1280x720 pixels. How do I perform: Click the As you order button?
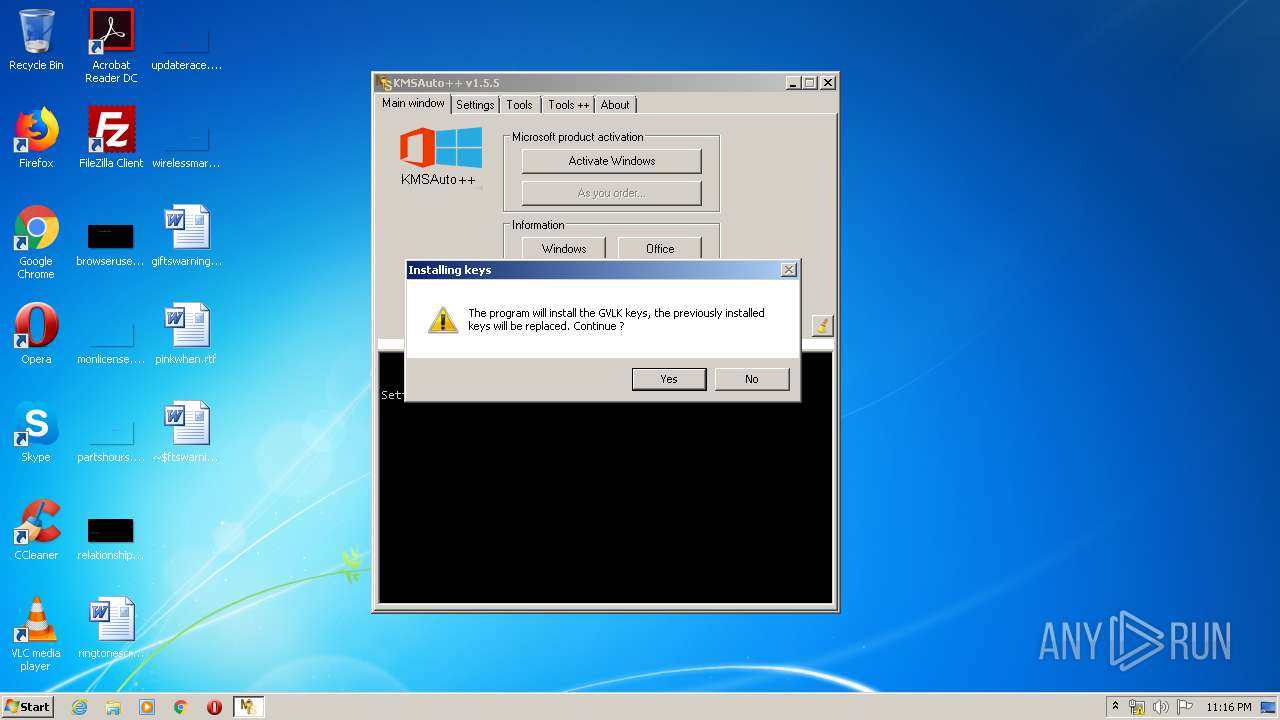coord(611,193)
